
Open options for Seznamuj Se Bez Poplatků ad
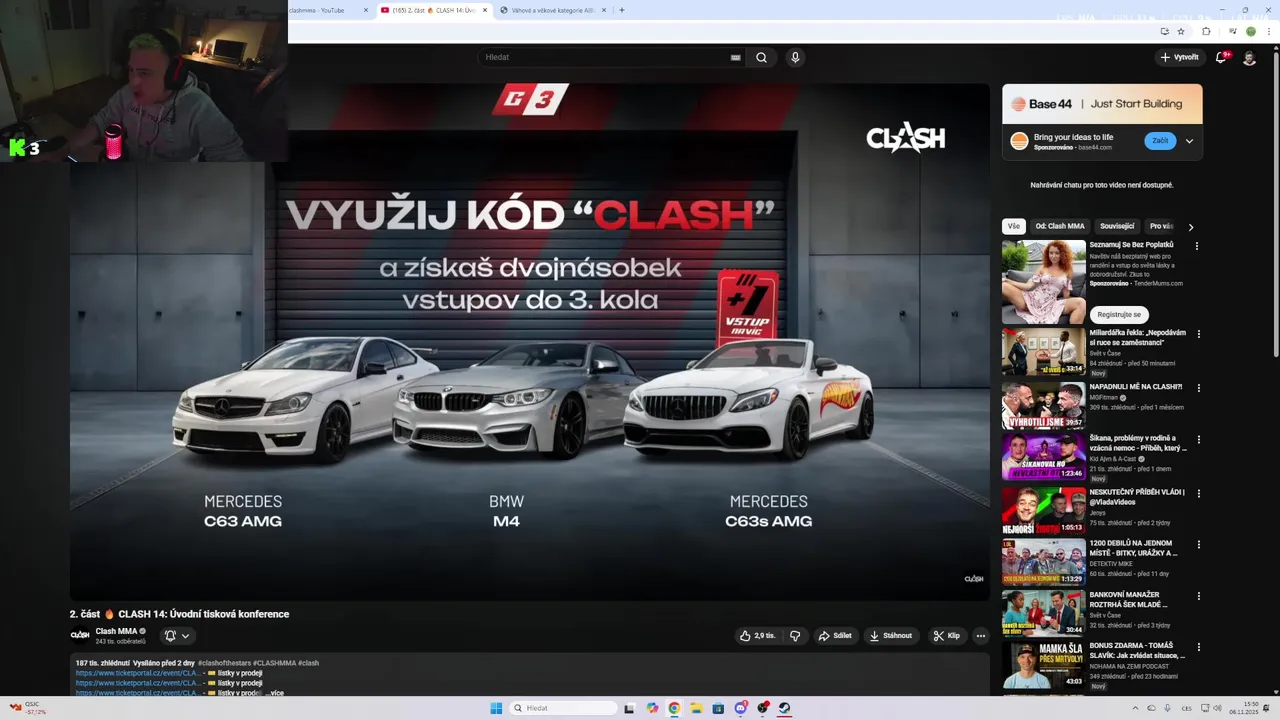click(x=1197, y=246)
